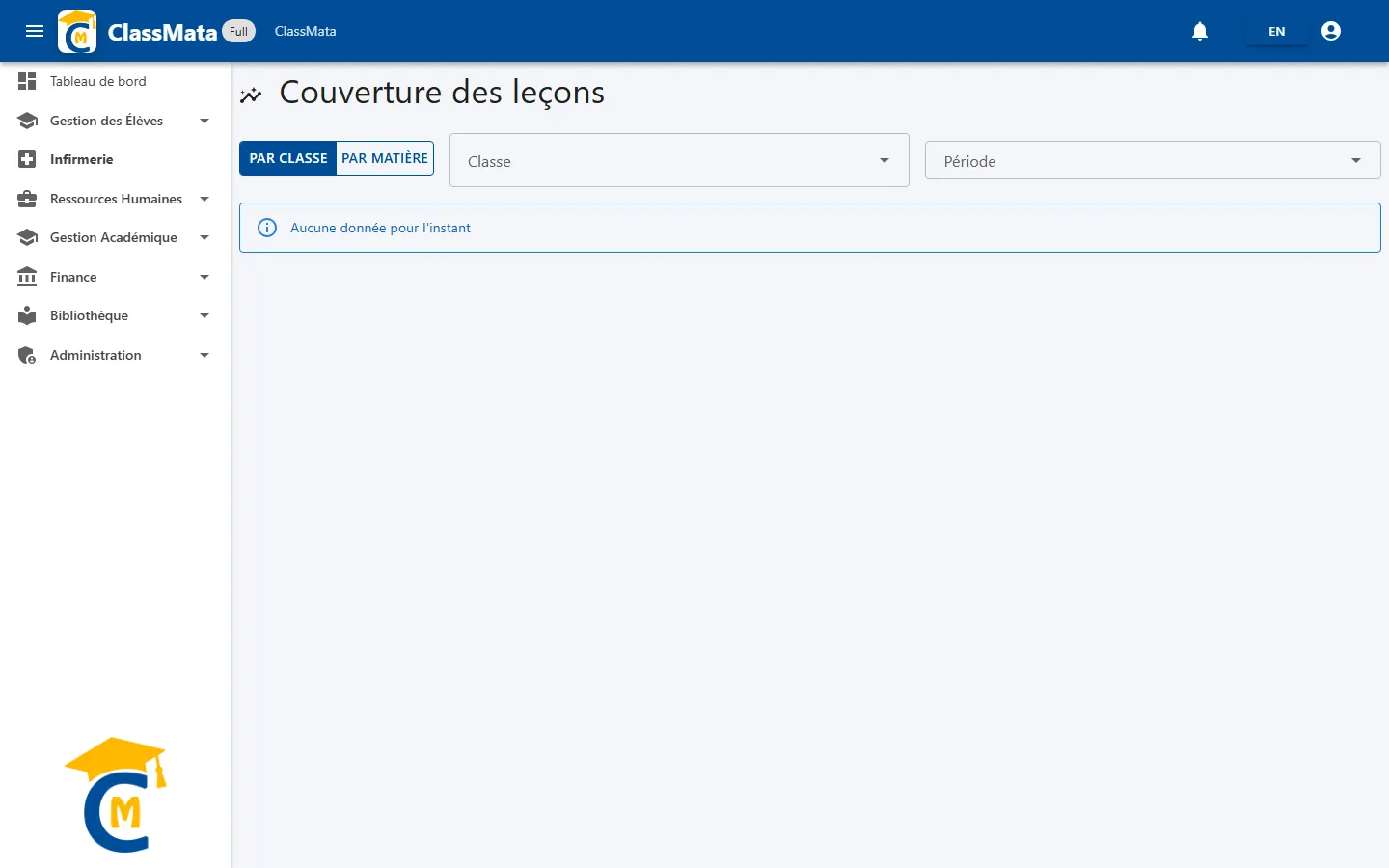Click the Administration shield icon
This screenshot has width=1389, height=868.
27,355
